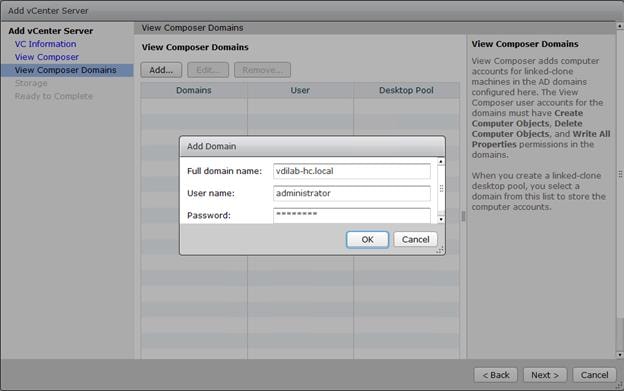Click the Add Domain dialog resize grip

click(440, 250)
